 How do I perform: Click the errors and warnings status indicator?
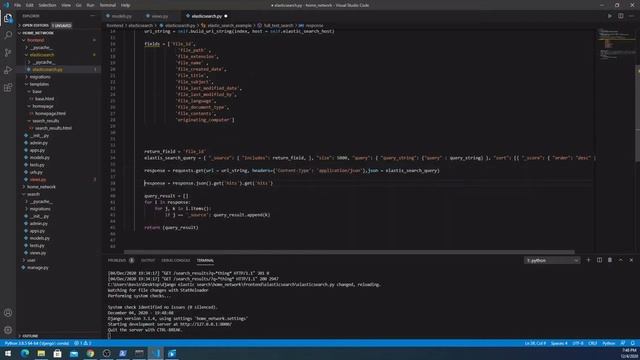click(83, 343)
